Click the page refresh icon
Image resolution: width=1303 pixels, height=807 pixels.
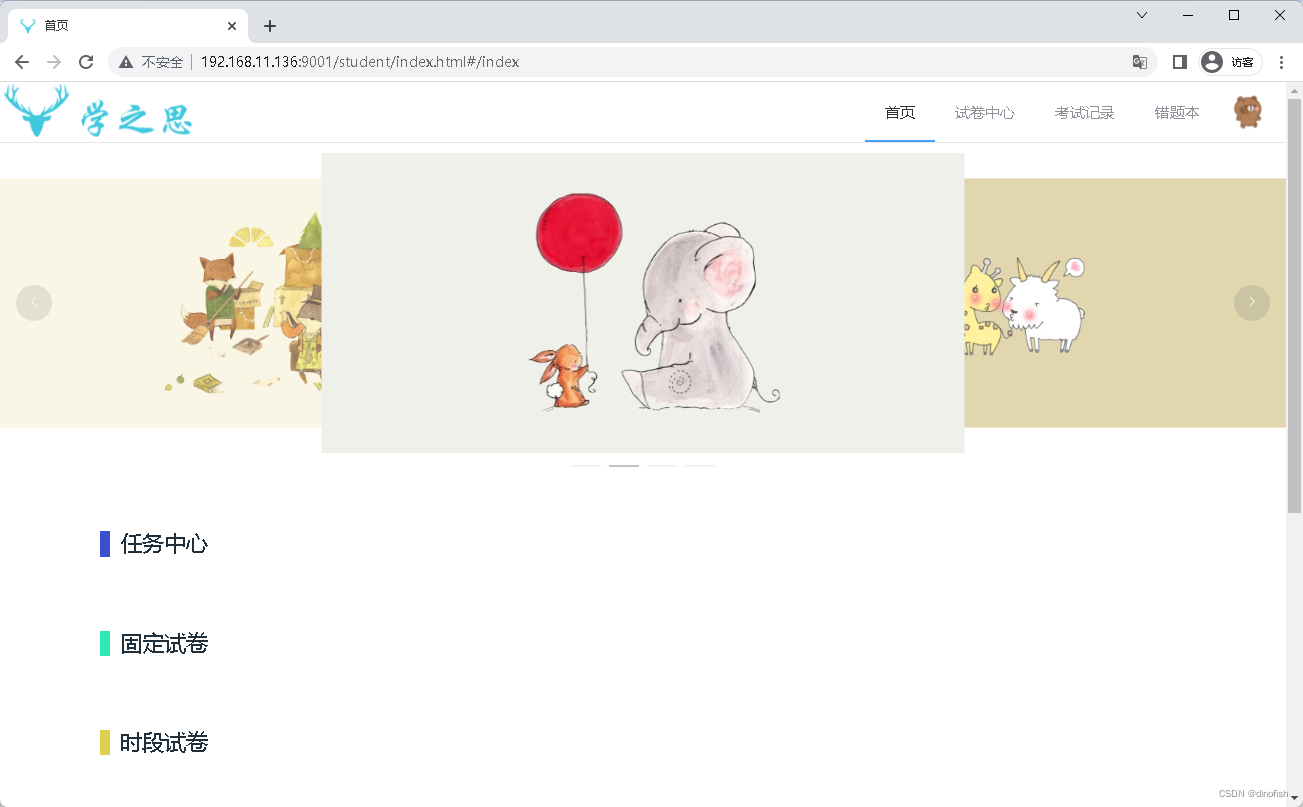click(86, 61)
